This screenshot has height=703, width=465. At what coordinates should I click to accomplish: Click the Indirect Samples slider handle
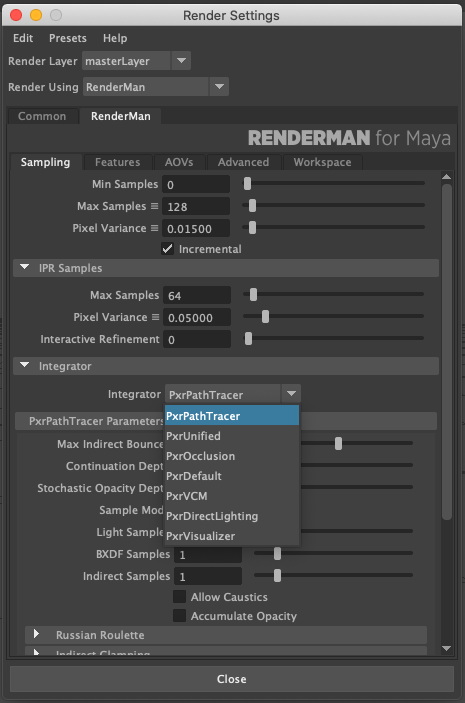click(x=278, y=575)
